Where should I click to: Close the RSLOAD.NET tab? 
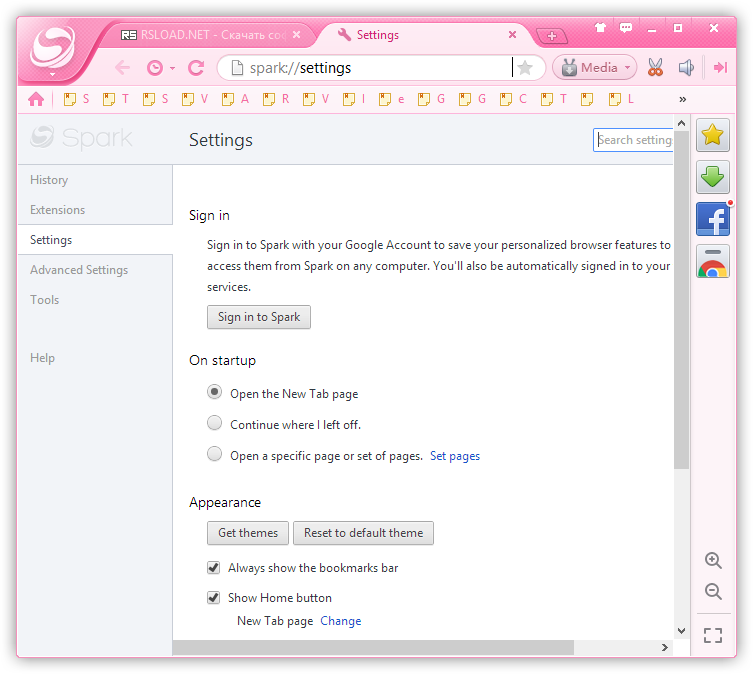297,35
